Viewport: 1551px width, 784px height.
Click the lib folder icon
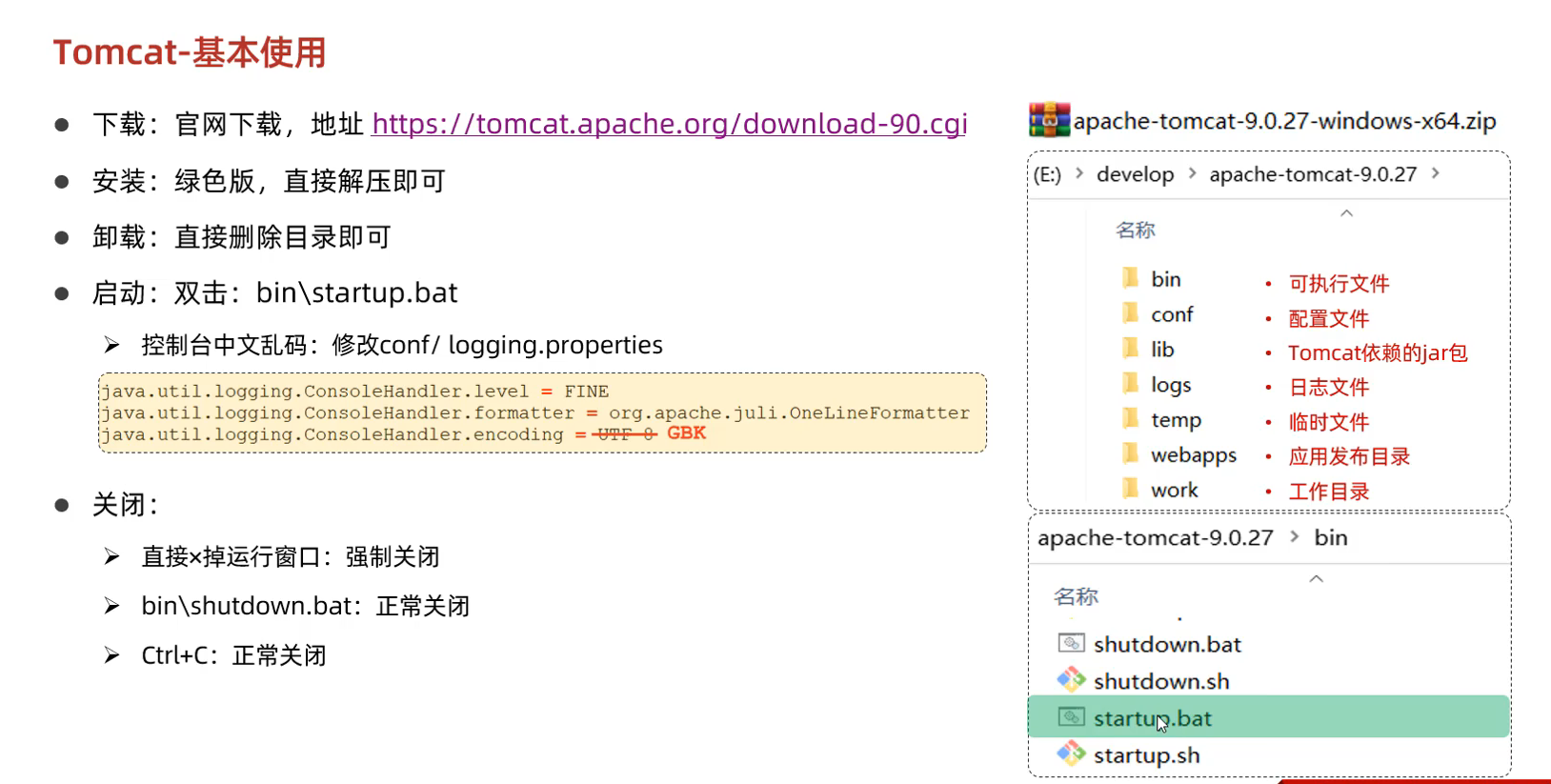click(1131, 349)
